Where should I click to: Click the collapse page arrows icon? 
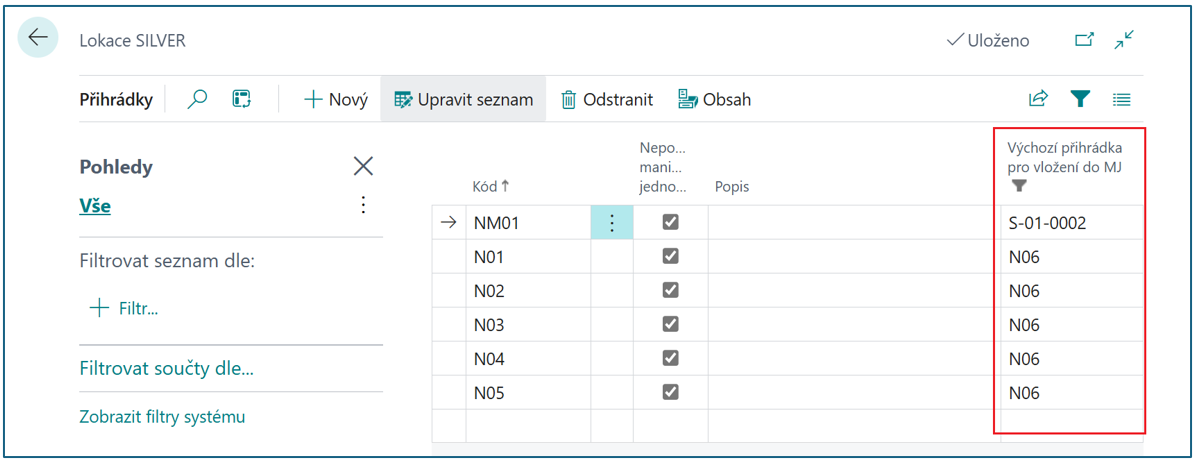pyautogui.click(x=1125, y=40)
